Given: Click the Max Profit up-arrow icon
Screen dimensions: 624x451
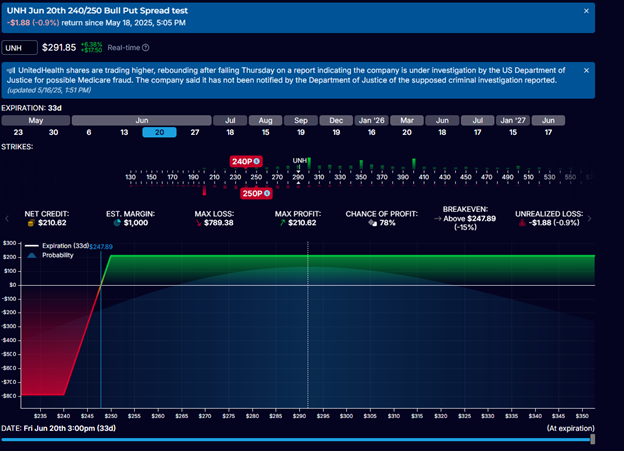Looking at the screenshot, I should click(282, 223).
